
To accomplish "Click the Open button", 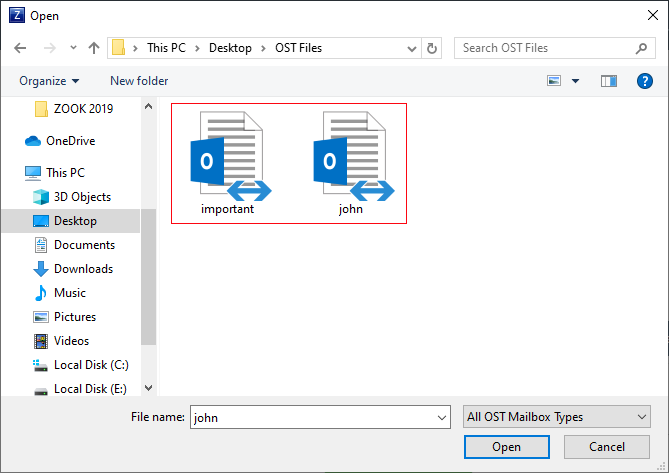I will 506,447.
